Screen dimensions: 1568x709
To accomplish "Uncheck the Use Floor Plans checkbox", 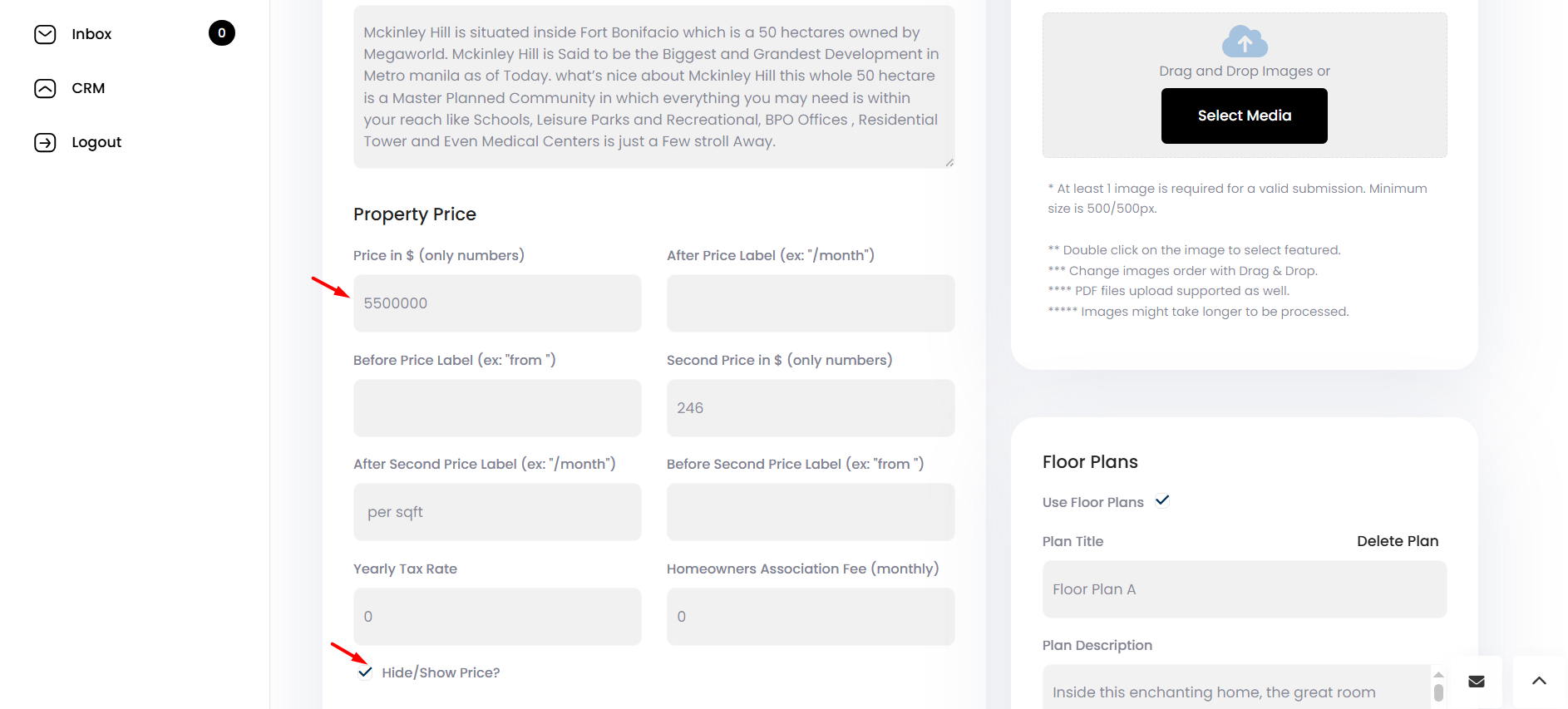I will 1162,500.
